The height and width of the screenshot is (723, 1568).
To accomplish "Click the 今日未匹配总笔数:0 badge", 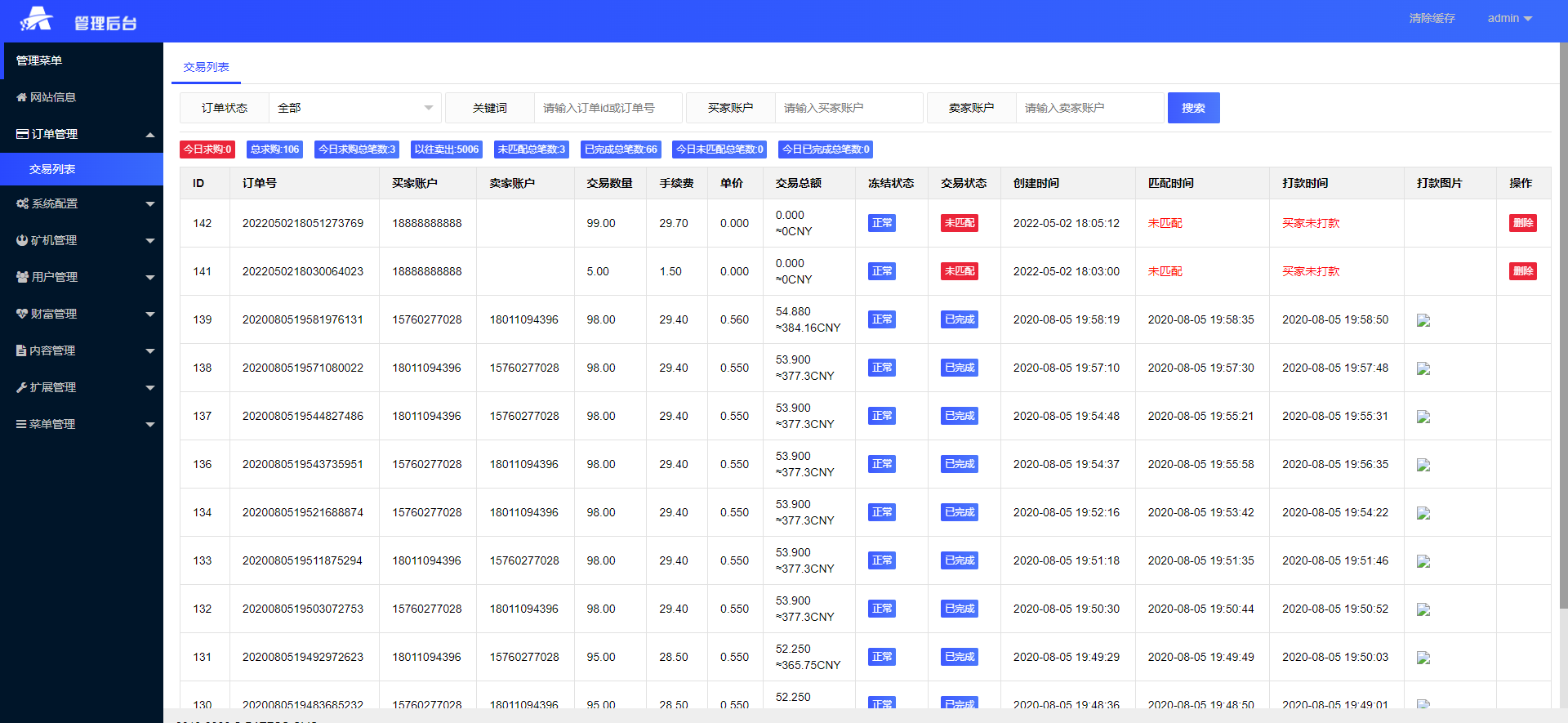I will point(719,150).
